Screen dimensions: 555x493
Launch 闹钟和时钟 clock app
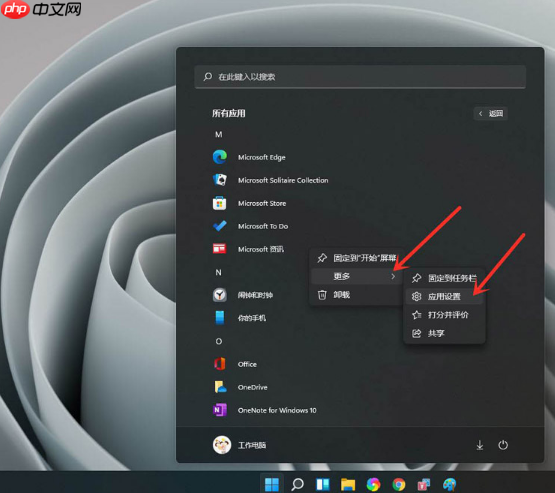pos(242,295)
